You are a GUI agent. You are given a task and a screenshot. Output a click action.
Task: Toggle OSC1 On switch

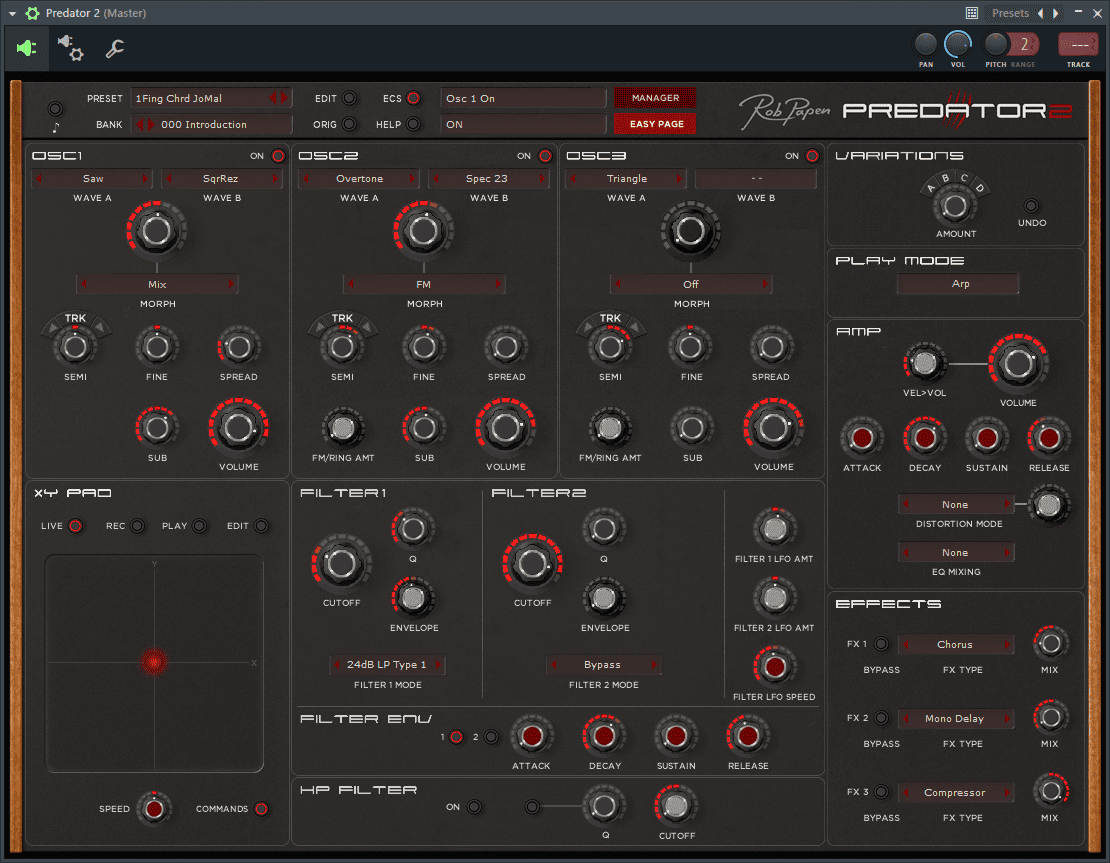click(278, 156)
